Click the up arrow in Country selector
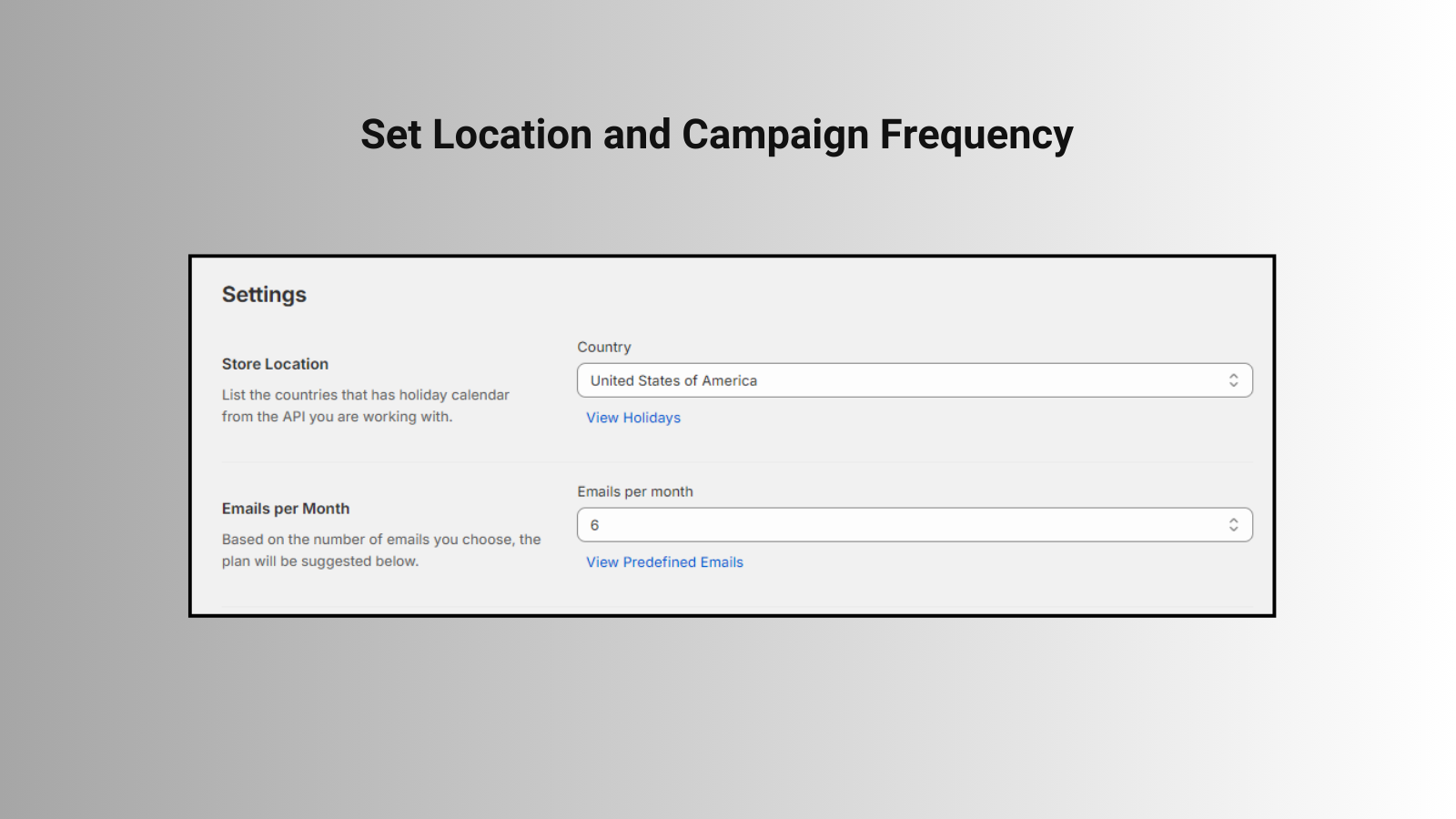The width and height of the screenshot is (1456, 819). coord(1233,376)
